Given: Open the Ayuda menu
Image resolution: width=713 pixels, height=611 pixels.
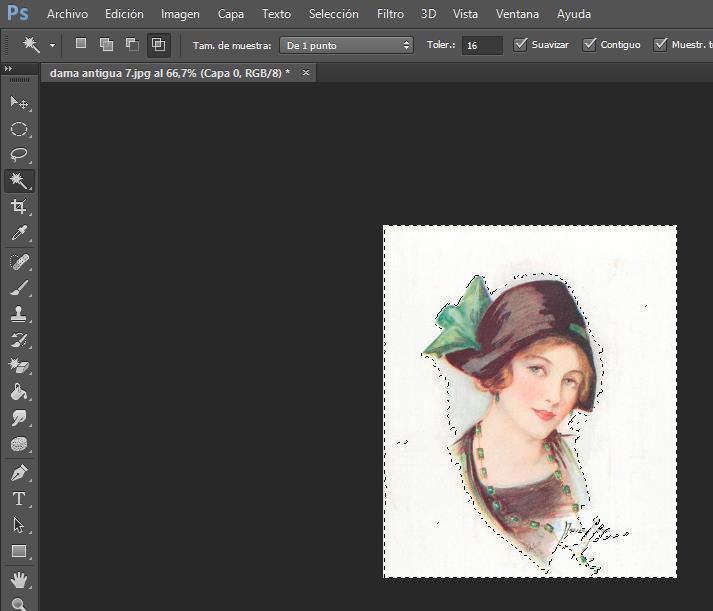Looking at the screenshot, I should [x=574, y=14].
